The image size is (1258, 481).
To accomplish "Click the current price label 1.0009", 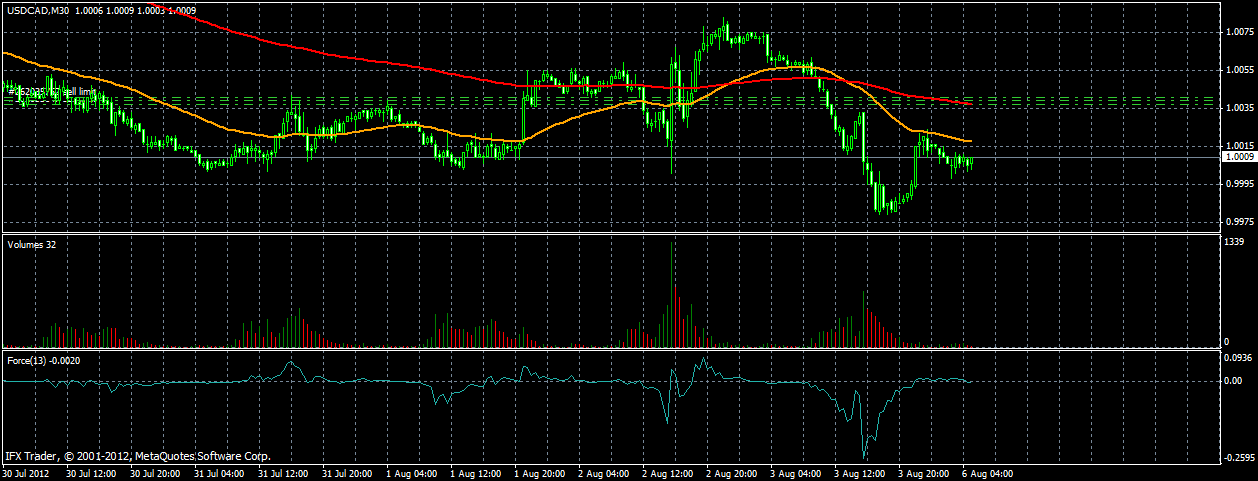I will [x=1240, y=157].
